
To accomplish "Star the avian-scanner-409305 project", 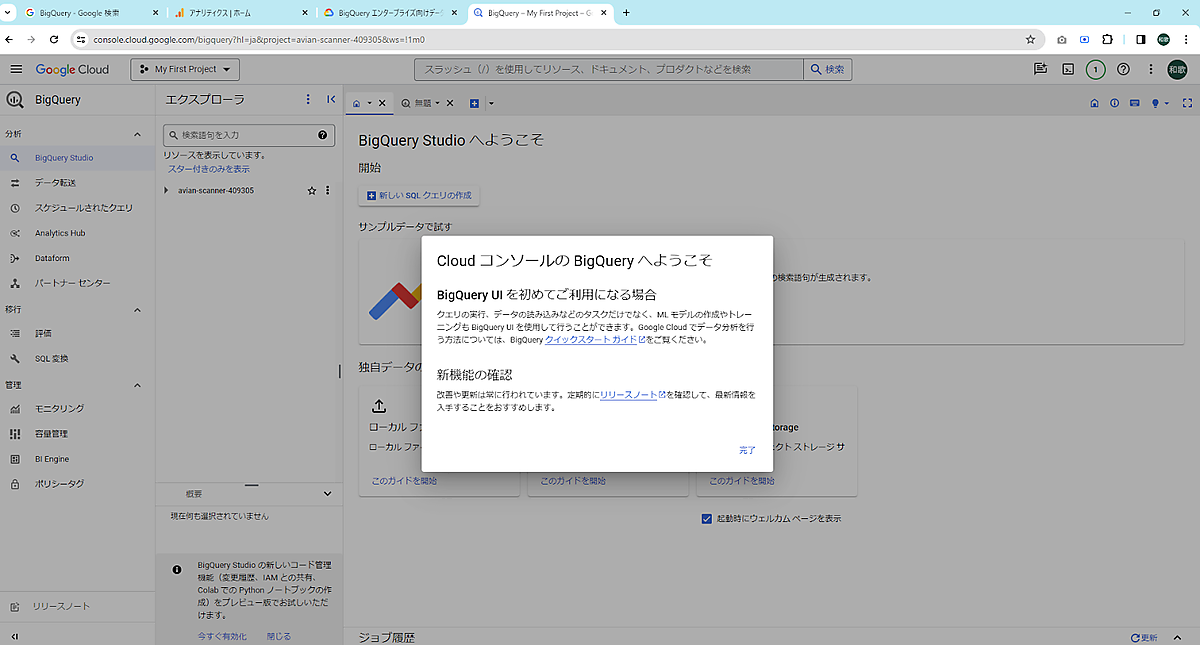I will 312,190.
